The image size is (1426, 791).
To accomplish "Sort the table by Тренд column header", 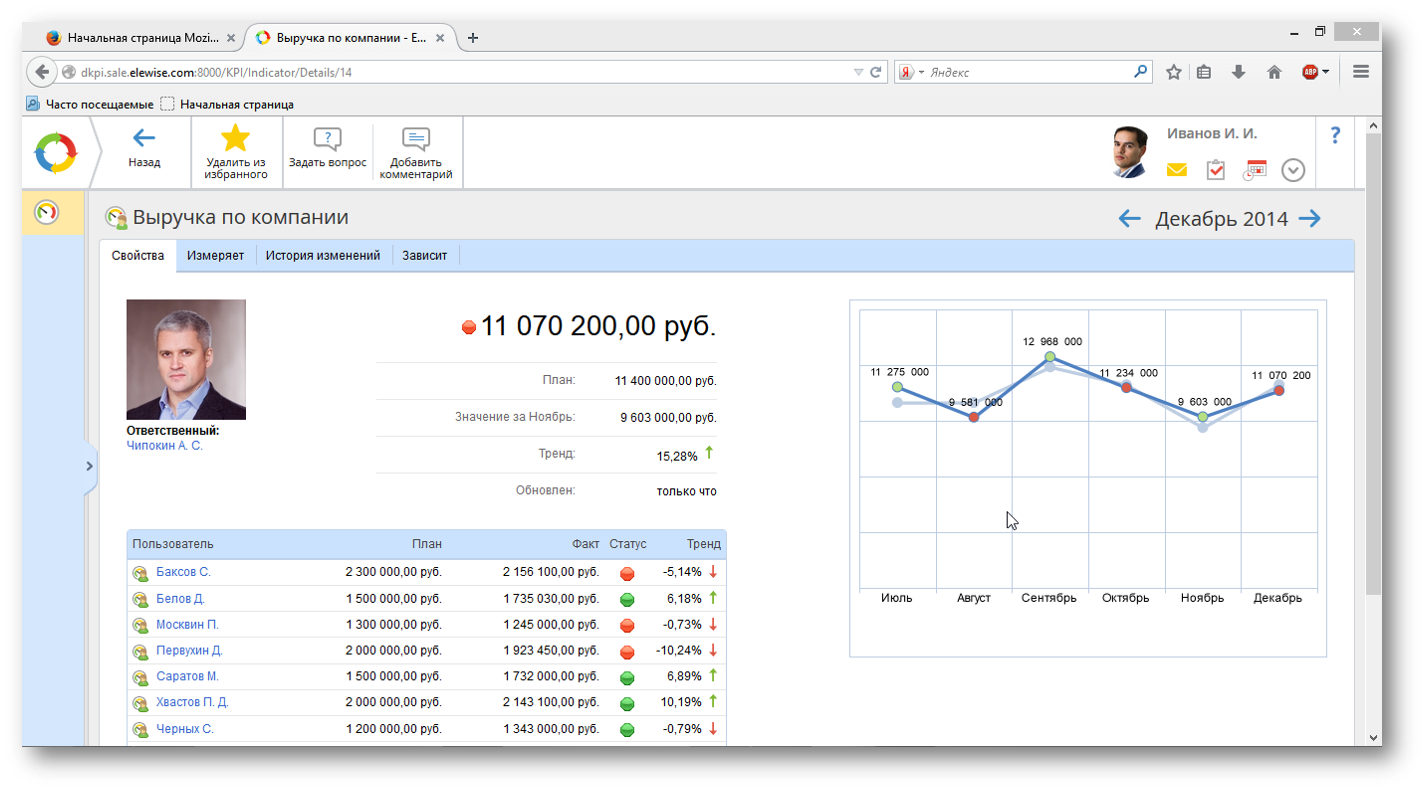I will tap(704, 544).
